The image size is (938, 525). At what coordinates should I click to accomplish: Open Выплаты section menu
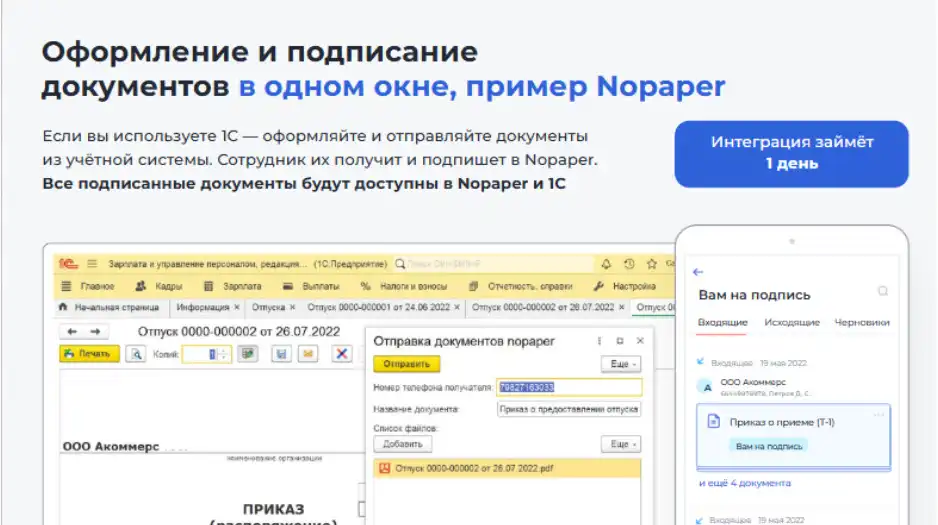click(x=310, y=286)
